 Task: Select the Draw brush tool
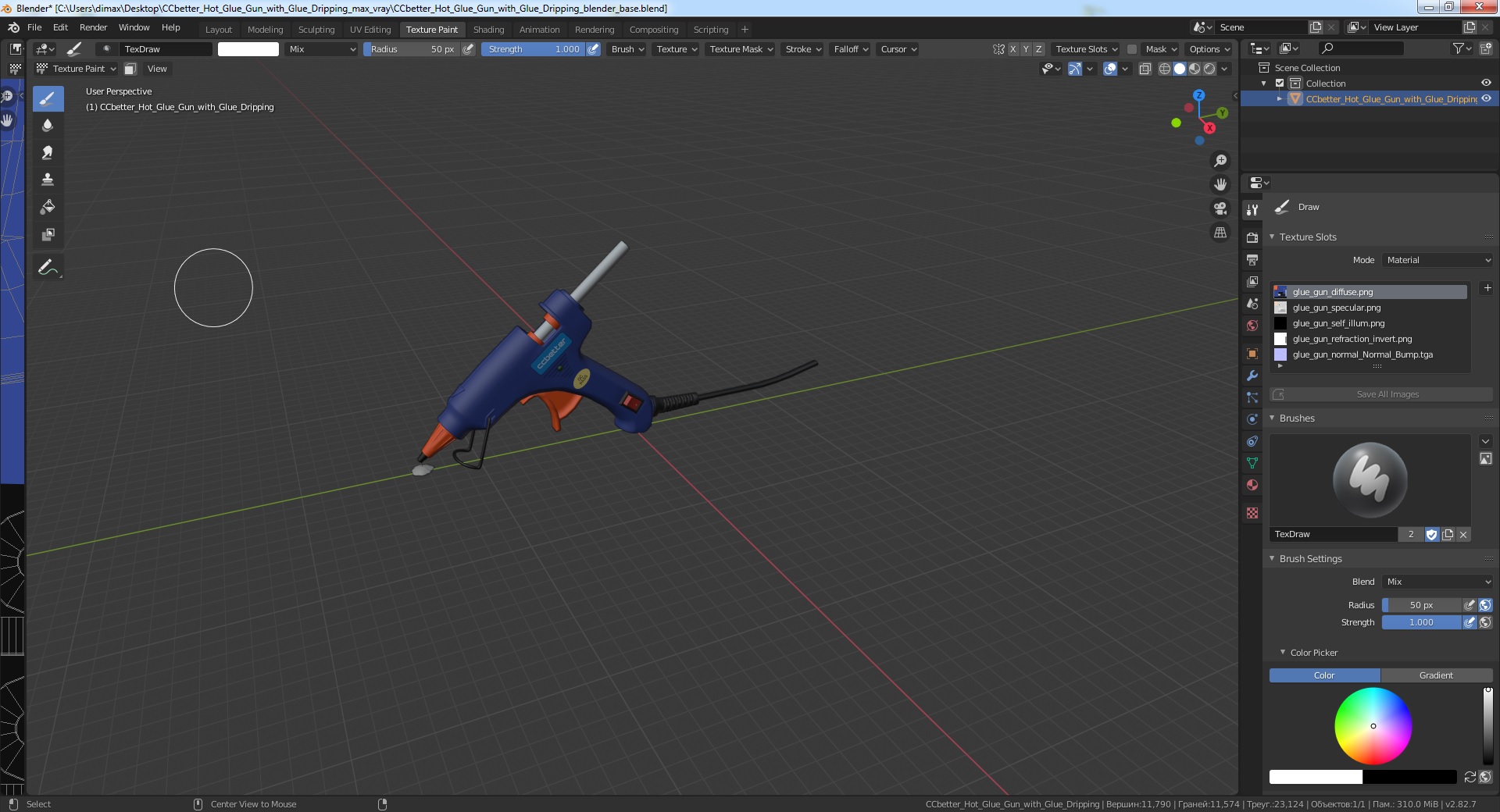pyautogui.click(x=48, y=98)
